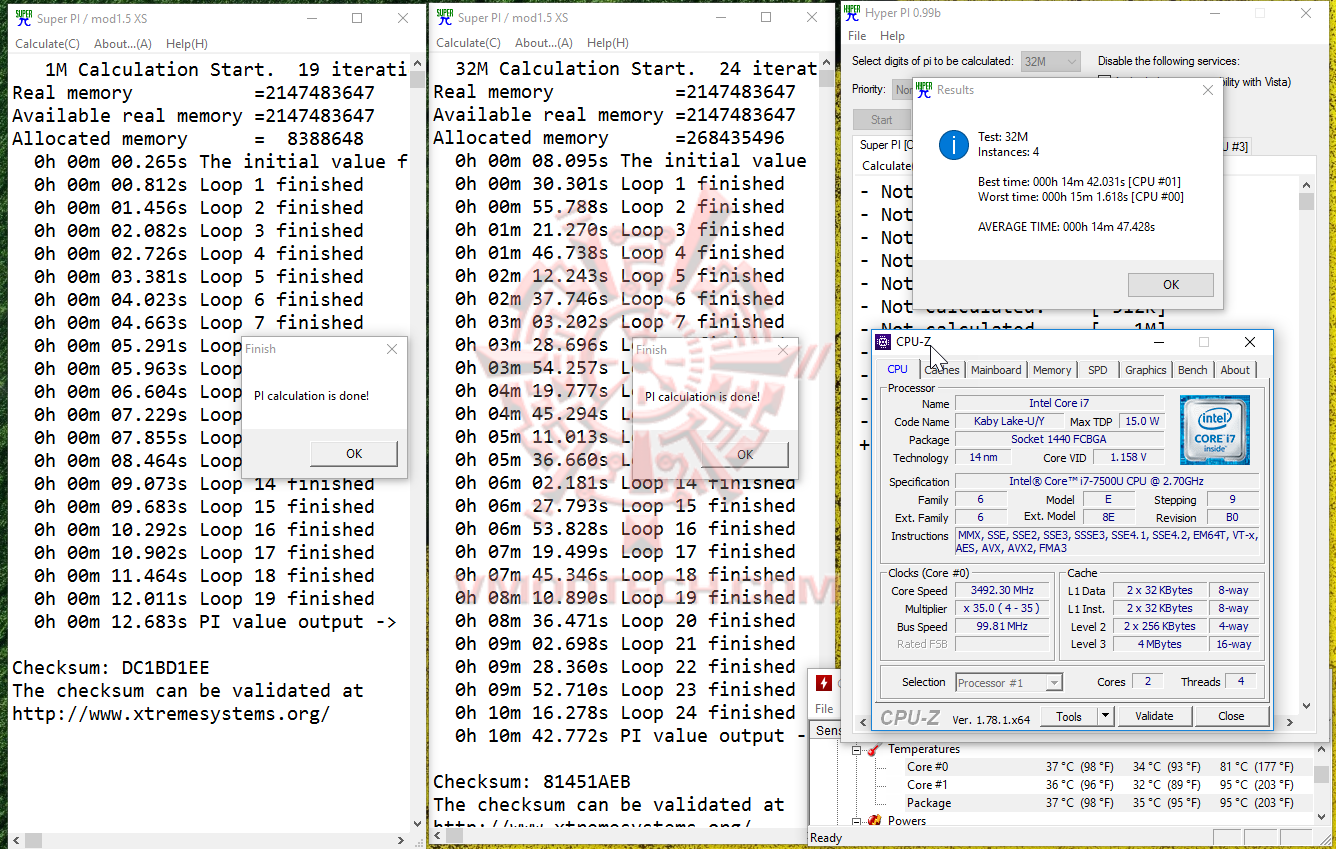Image resolution: width=1336 pixels, height=849 pixels.
Task: Click OK in the 32M Finish dialog
Action: 745,454
